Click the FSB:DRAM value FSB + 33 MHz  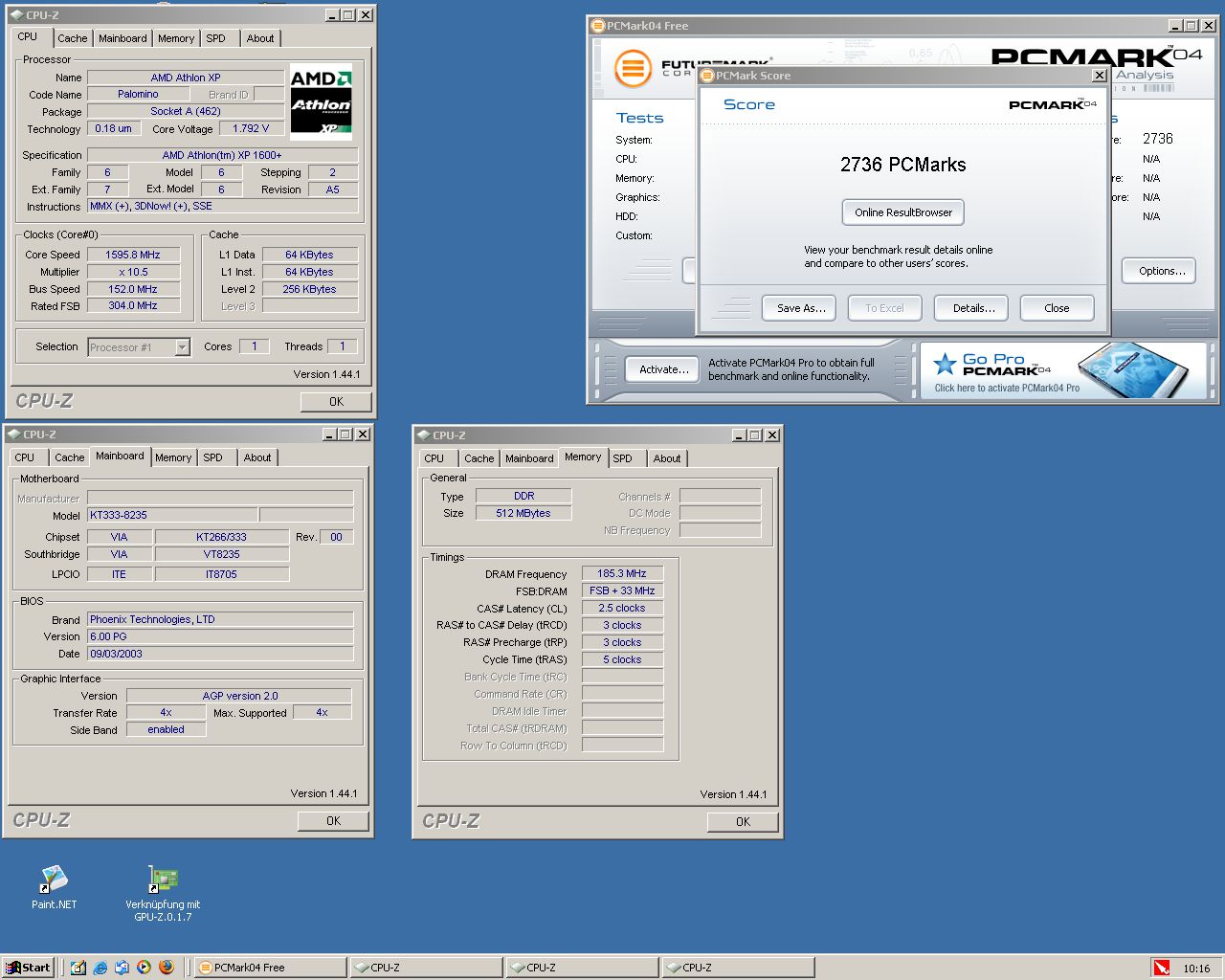tap(622, 590)
